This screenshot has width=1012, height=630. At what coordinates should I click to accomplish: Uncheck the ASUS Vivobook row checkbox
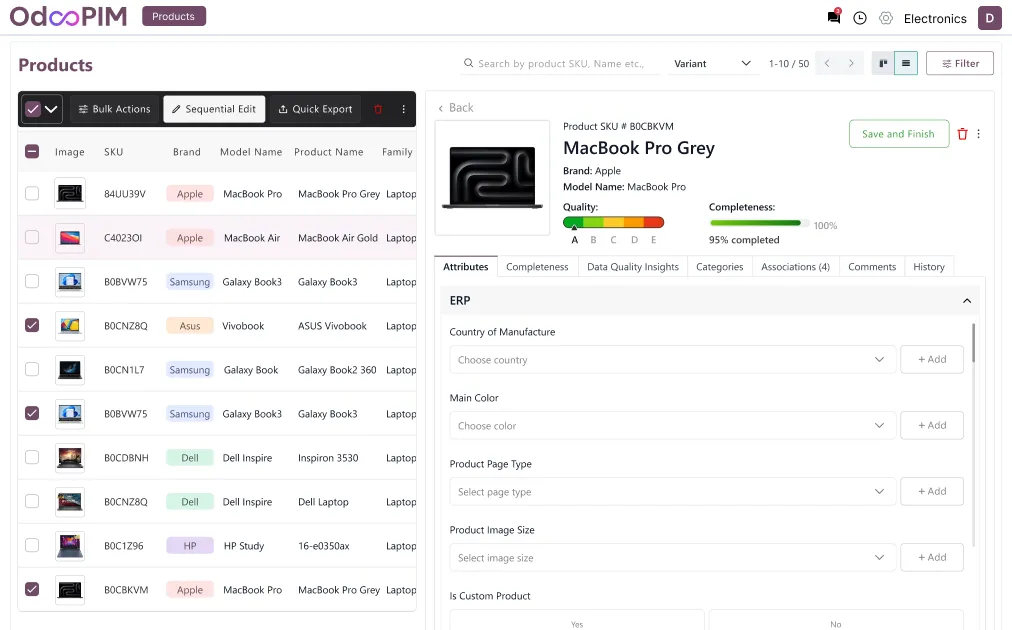tap(32, 326)
